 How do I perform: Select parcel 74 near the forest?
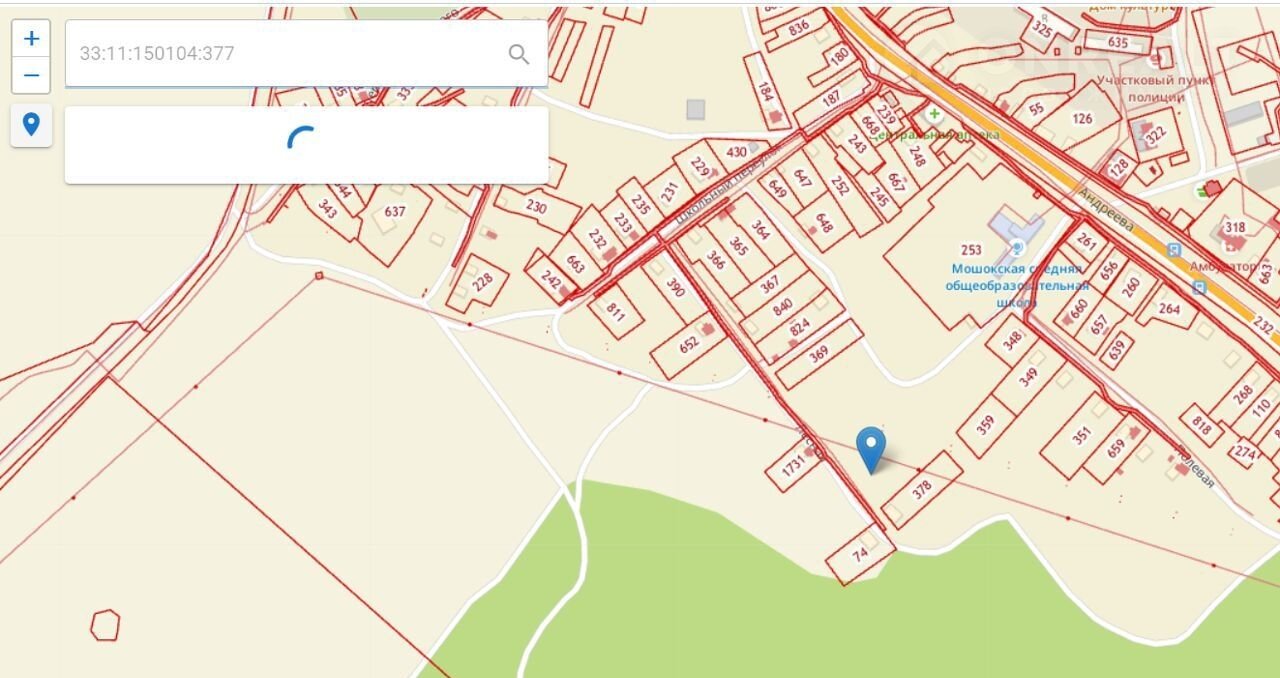click(860, 555)
